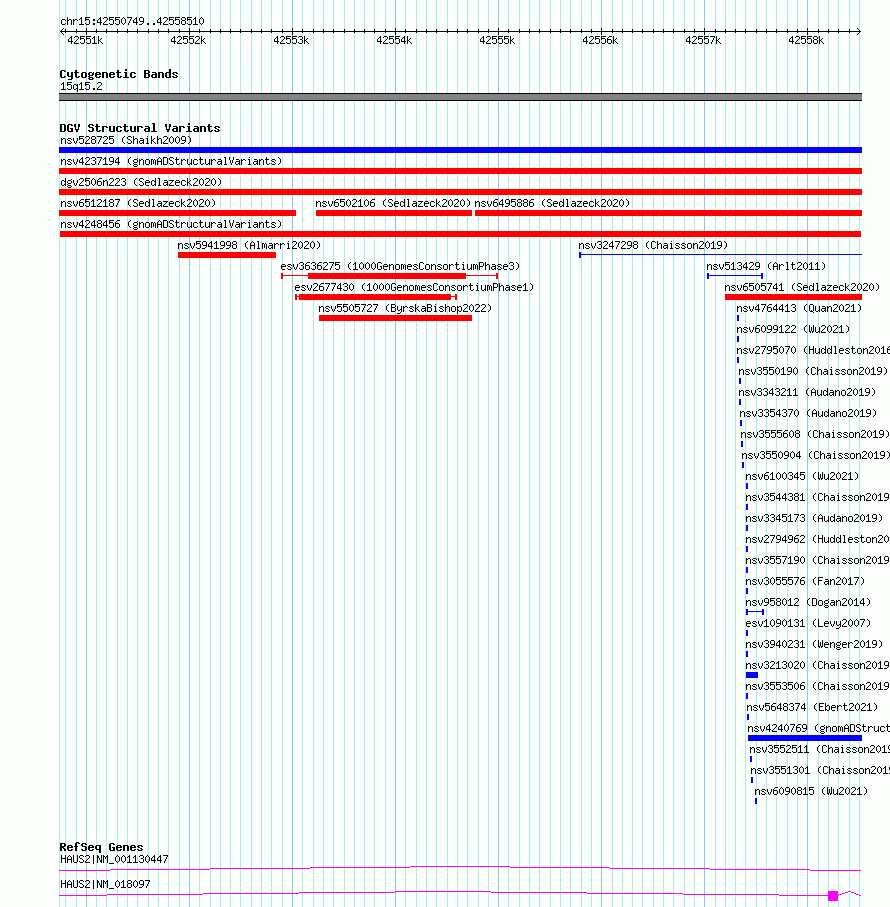Open HAUS2|NM_018097 transcript label
The height and width of the screenshot is (907, 890).
(x=105, y=884)
